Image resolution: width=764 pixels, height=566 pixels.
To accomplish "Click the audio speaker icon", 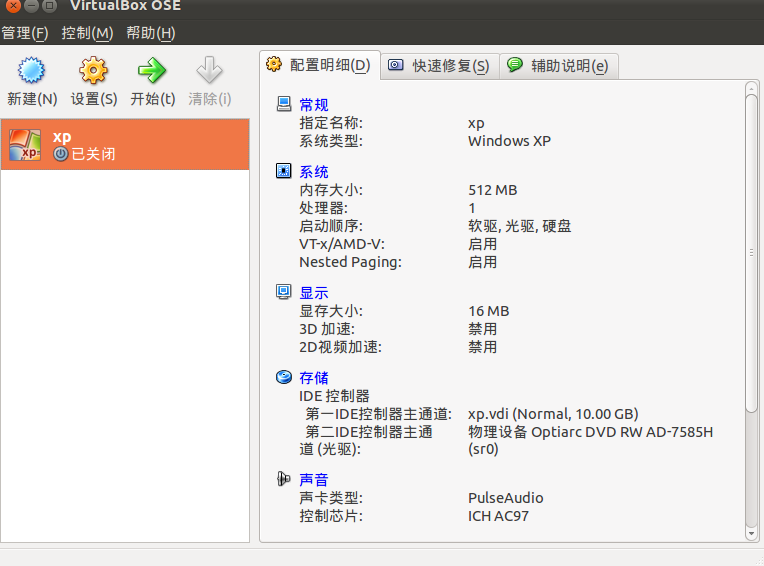I will click(x=284, y=479).
